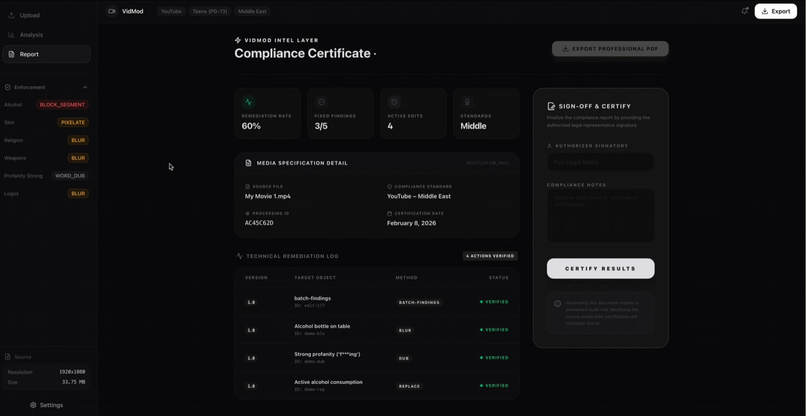Click the YouTube – Middle East standard value
The height and width of the screenshot is (416, 806).
[419, 196]
